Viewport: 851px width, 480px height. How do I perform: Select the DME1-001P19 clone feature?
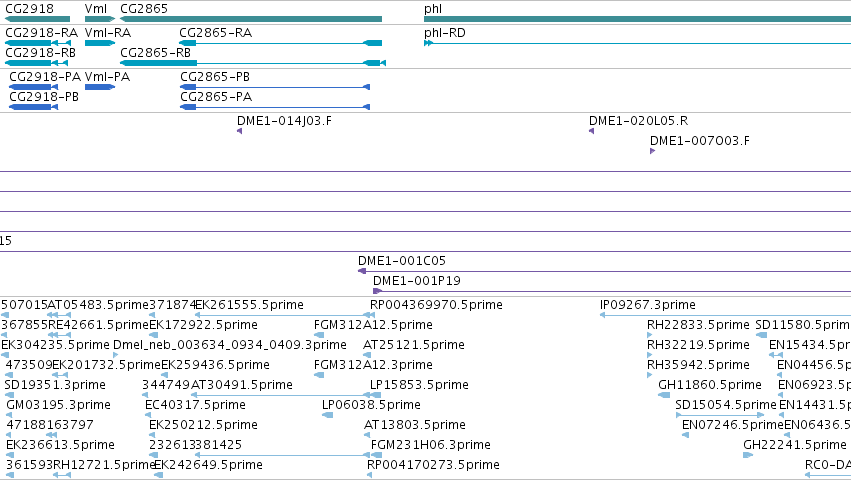click(612, 291)
